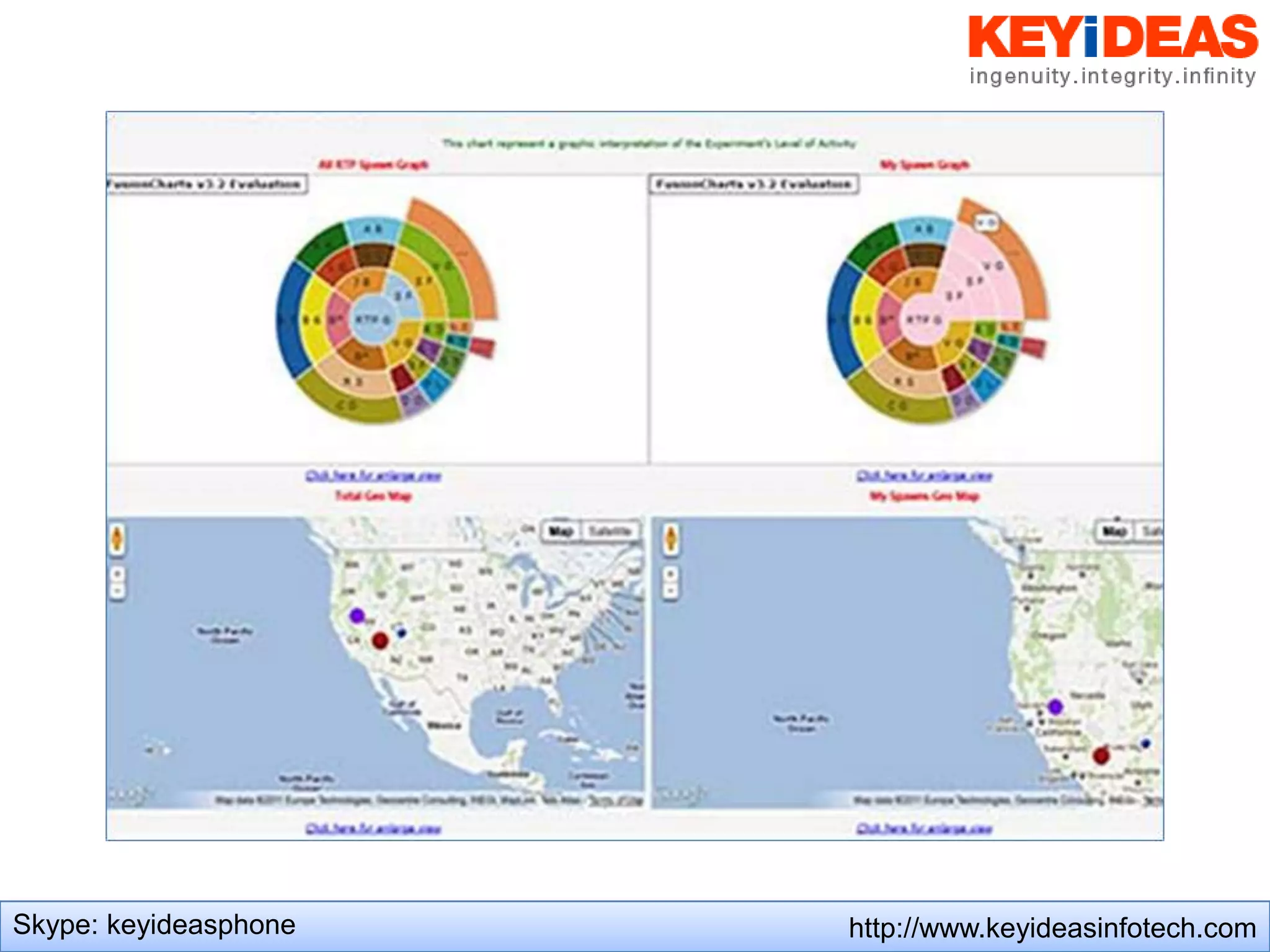Click the Google logo on My Spawns Geo Map

coord(682,795)
